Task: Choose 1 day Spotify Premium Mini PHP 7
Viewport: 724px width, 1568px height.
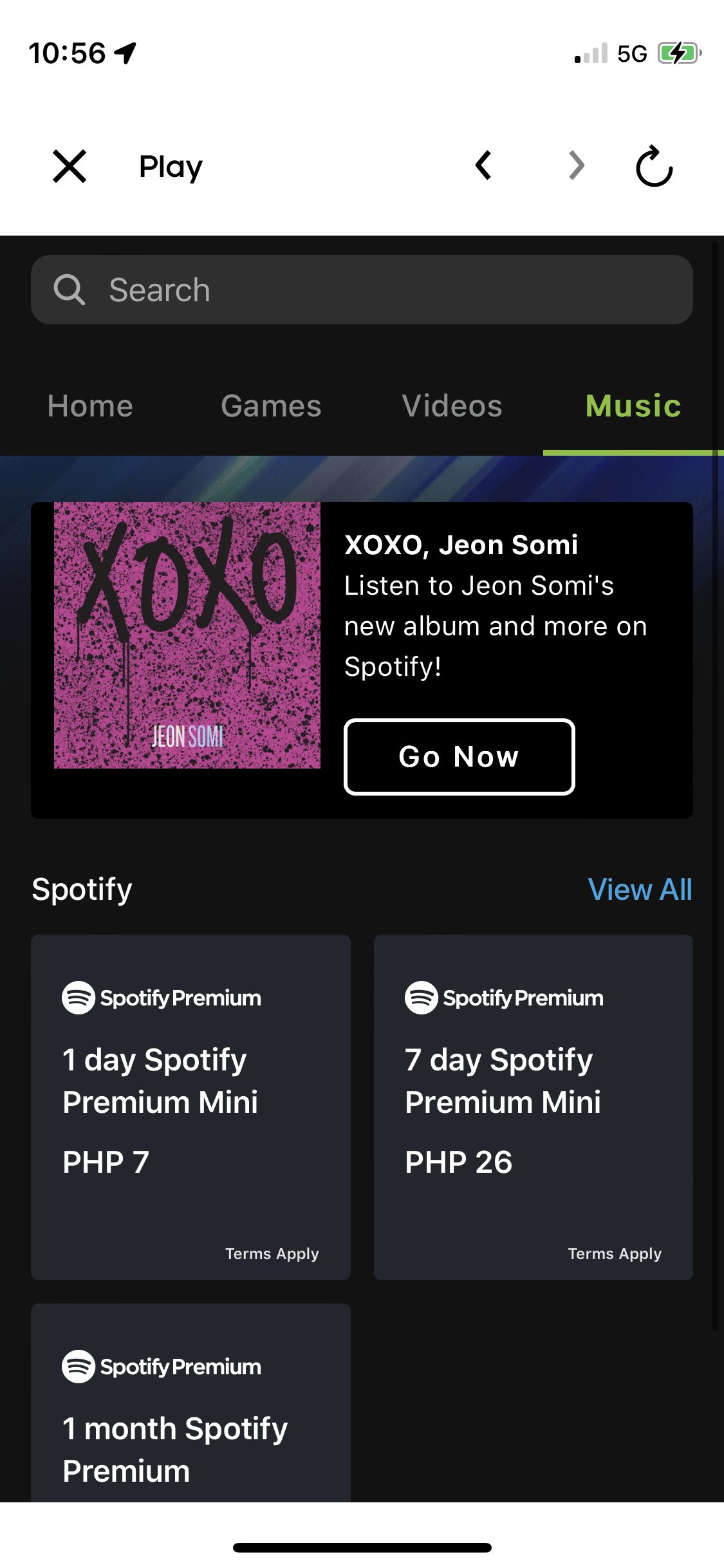Action: click(190, 1107)
